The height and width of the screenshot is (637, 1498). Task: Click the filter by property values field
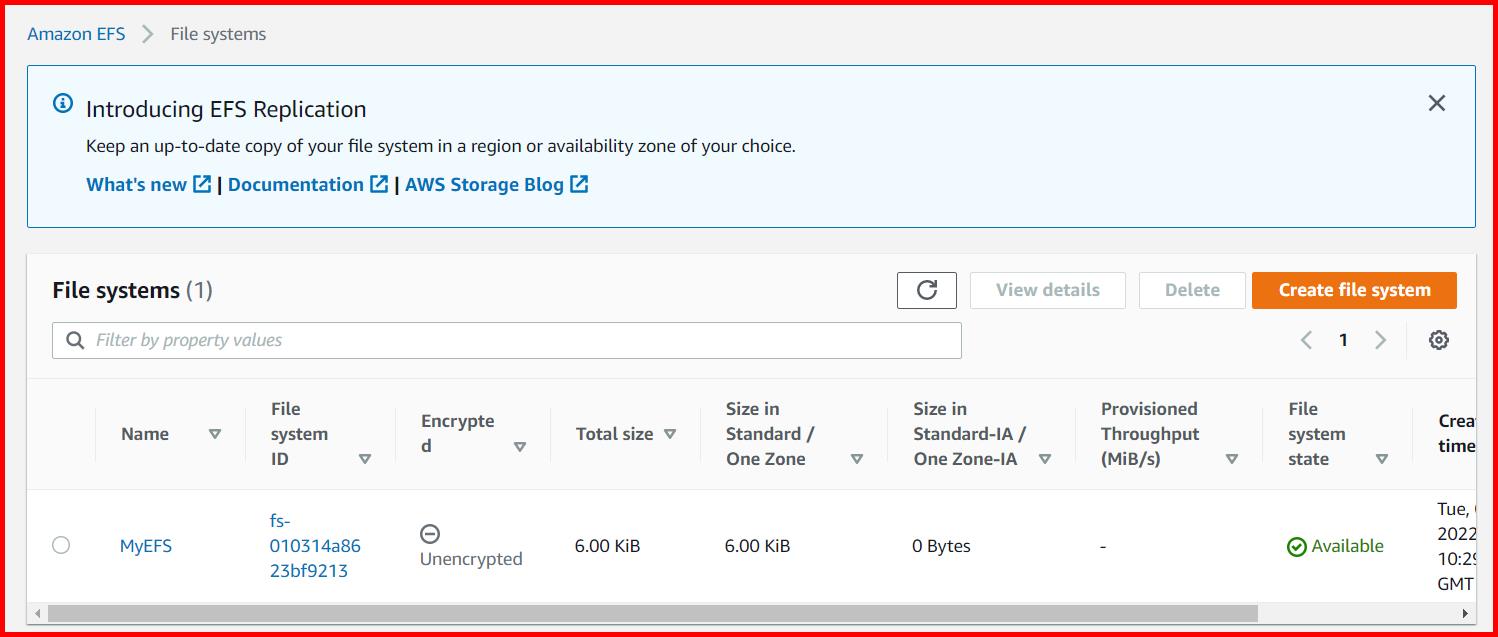400,340
